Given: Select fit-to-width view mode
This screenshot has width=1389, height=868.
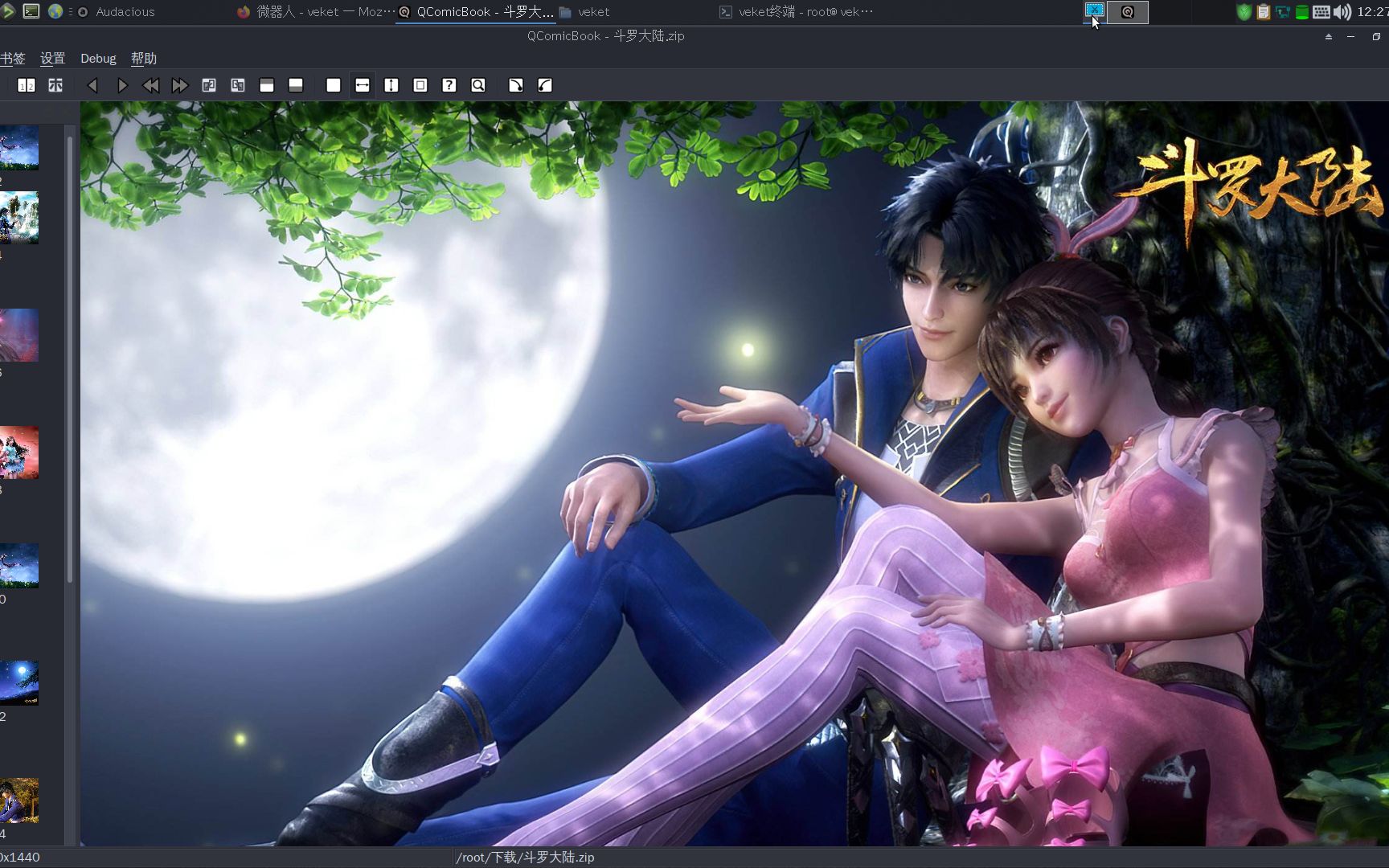Looking at the screenshot, I should (x=363, y=85).
